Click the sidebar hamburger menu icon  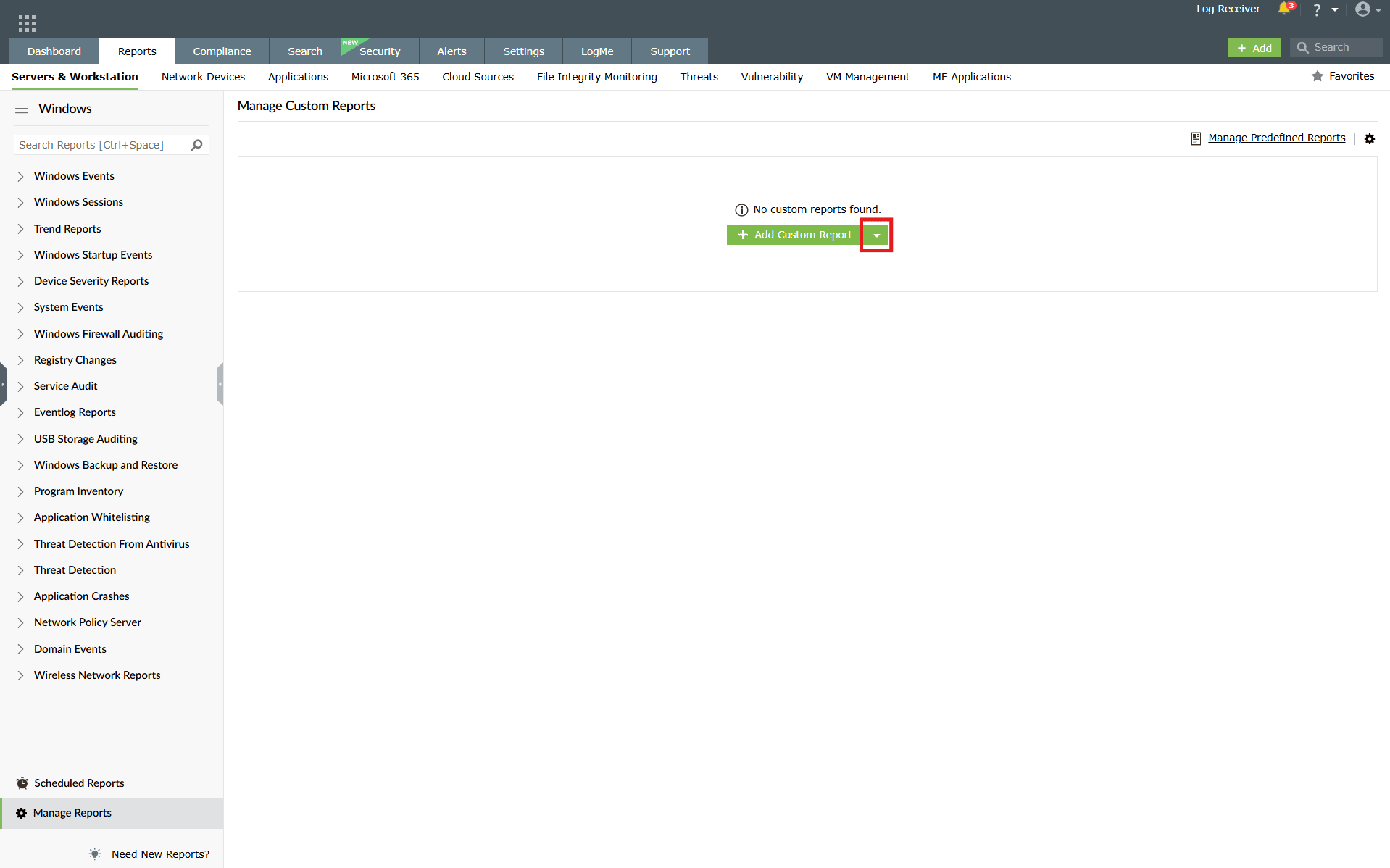[x=22, y=108]
